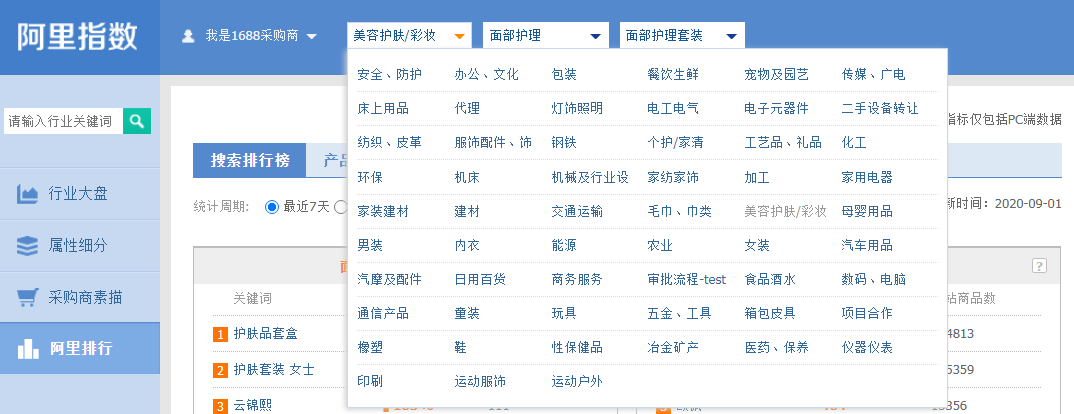Open 阿里排行 in the sidebar

point(79,348)
